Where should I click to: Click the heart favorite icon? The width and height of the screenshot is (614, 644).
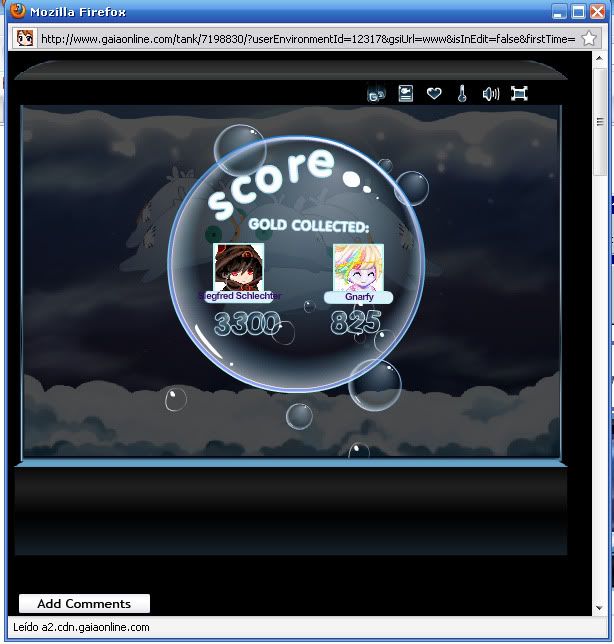434,94
